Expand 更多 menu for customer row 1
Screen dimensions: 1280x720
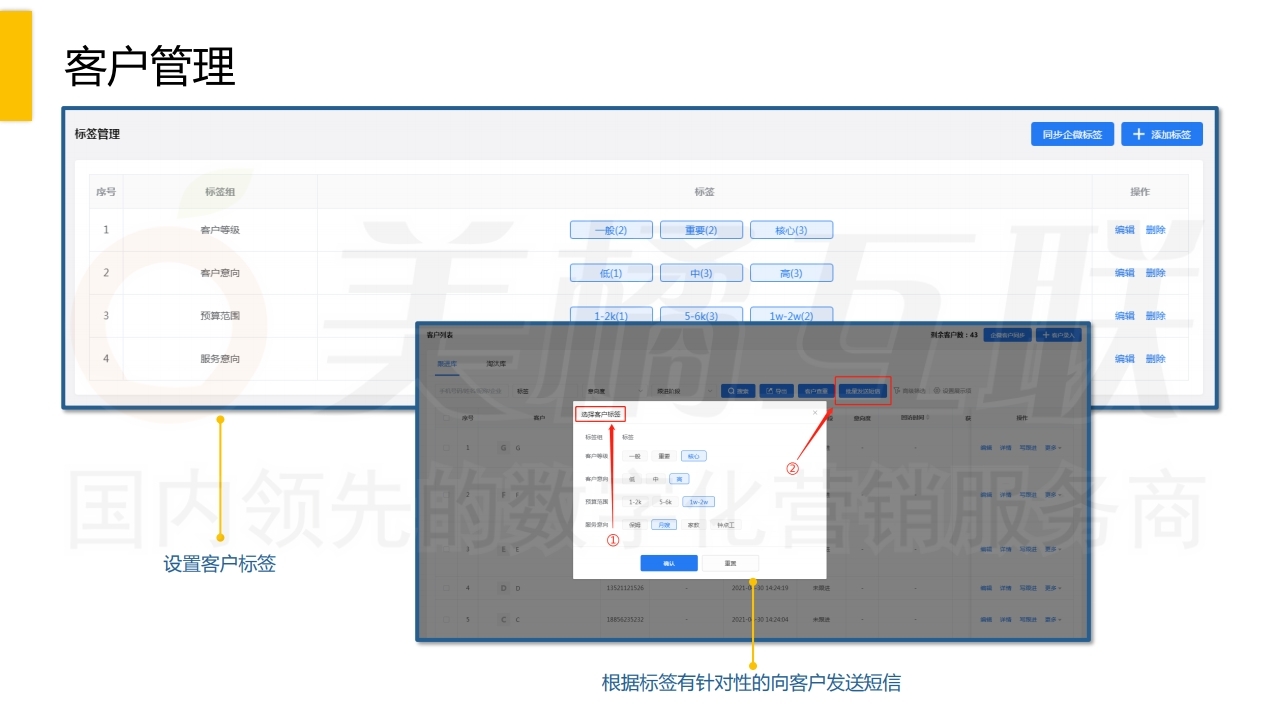tap(1053, 448)
